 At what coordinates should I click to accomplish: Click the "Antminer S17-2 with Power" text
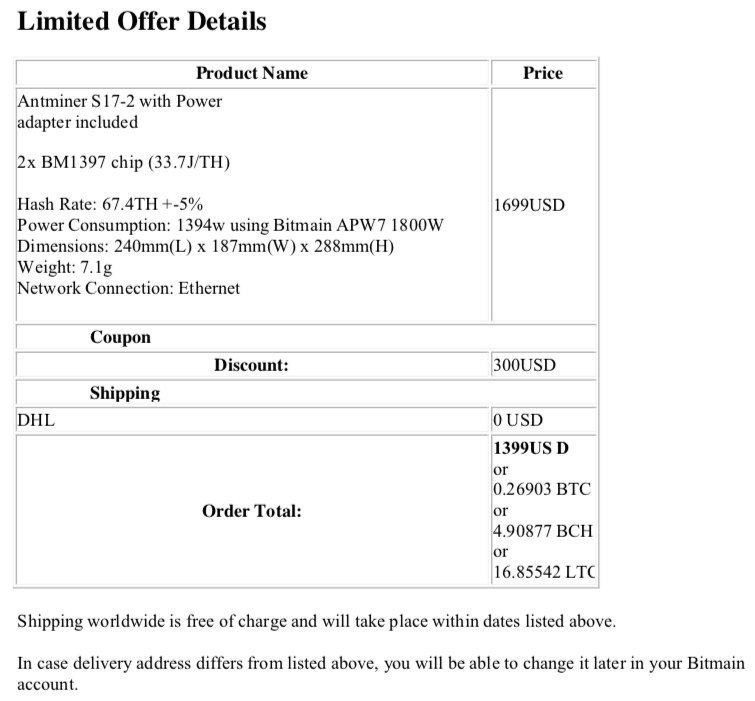click(120, 101)
